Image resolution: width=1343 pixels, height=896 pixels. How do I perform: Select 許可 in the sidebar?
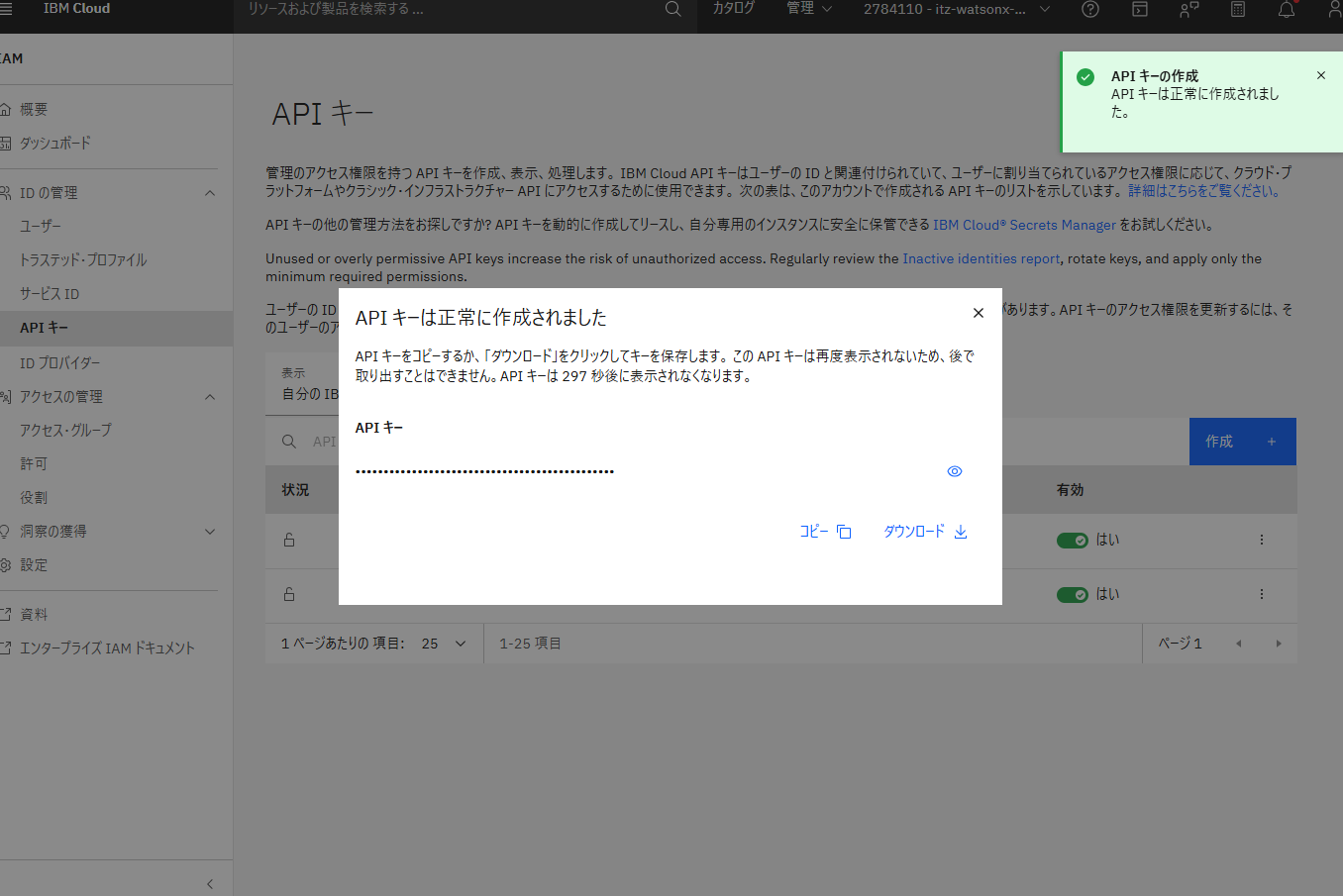pos(34,464)
